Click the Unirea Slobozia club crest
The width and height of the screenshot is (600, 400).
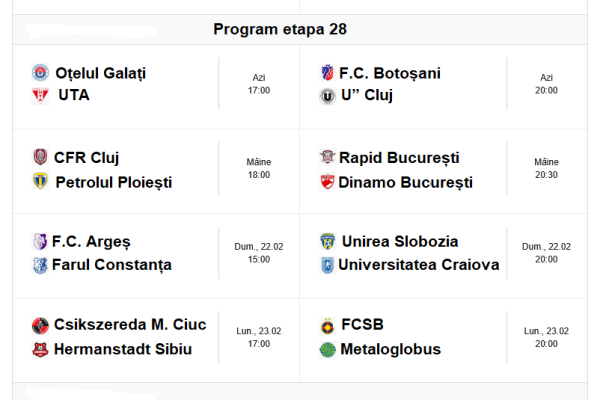tap(327, 241)
